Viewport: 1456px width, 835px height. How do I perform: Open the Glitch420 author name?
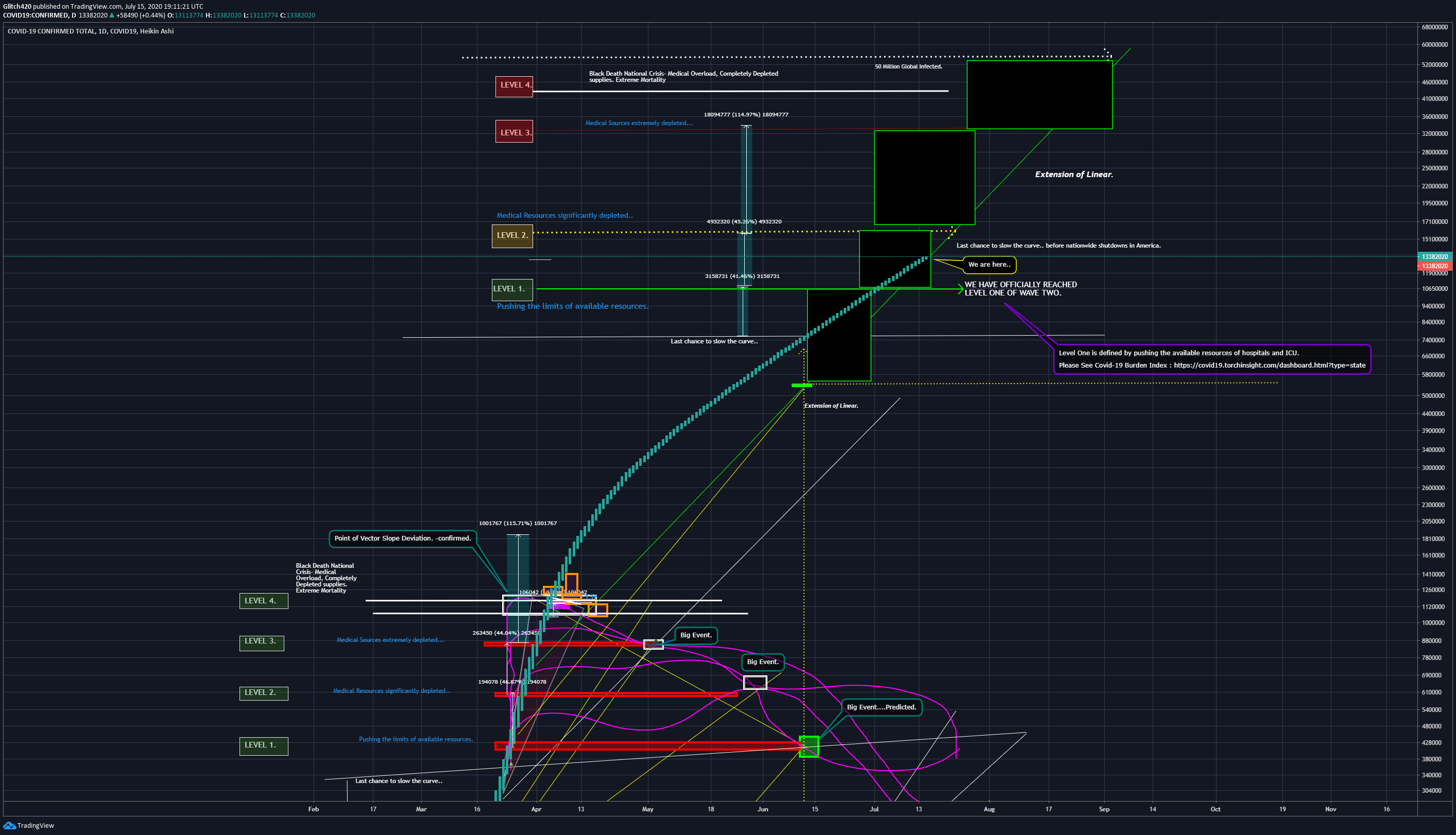click(x=17, y=6)
